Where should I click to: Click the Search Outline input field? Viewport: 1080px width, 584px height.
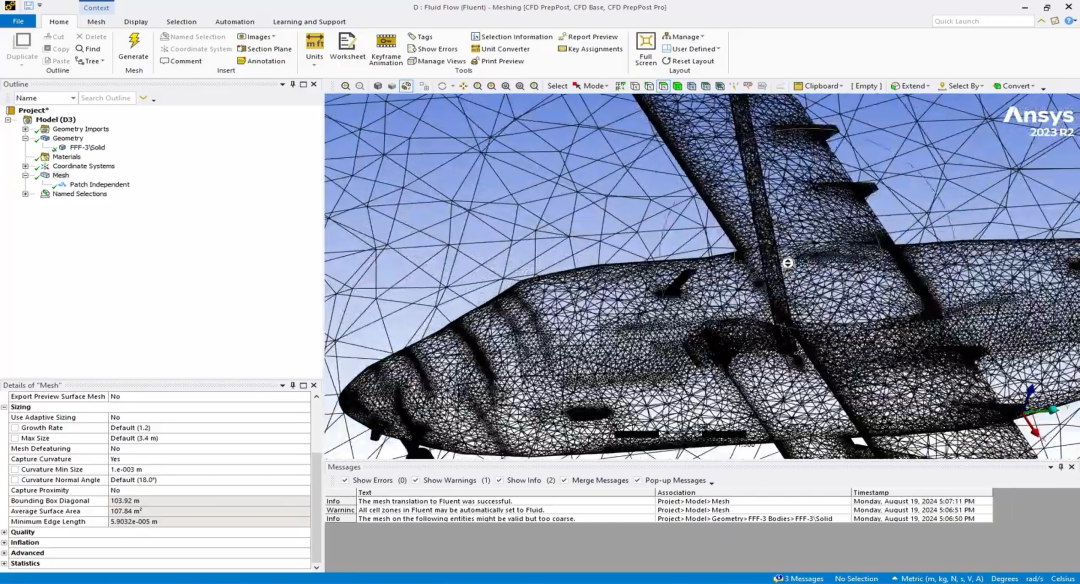(x=107, y=98)
